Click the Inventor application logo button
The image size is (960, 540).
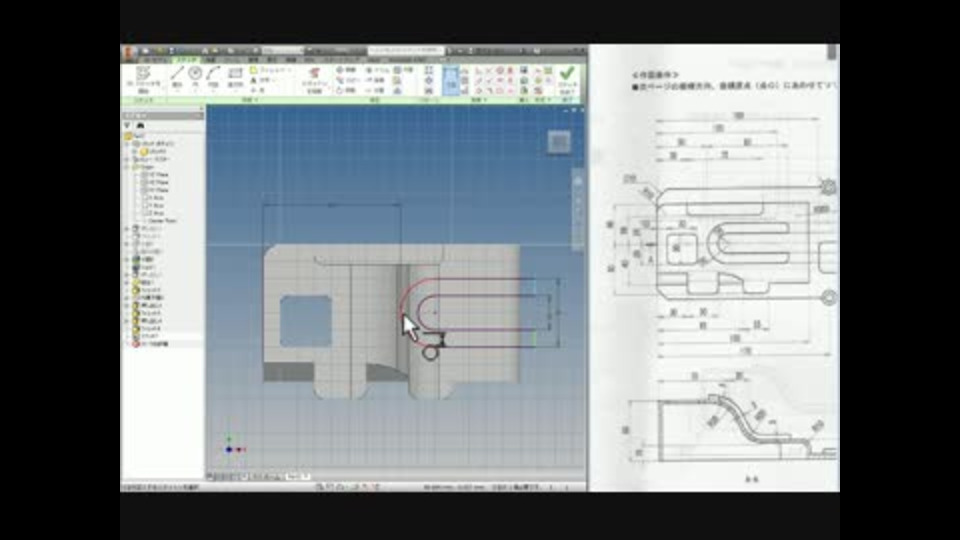[x=129, y=53]
